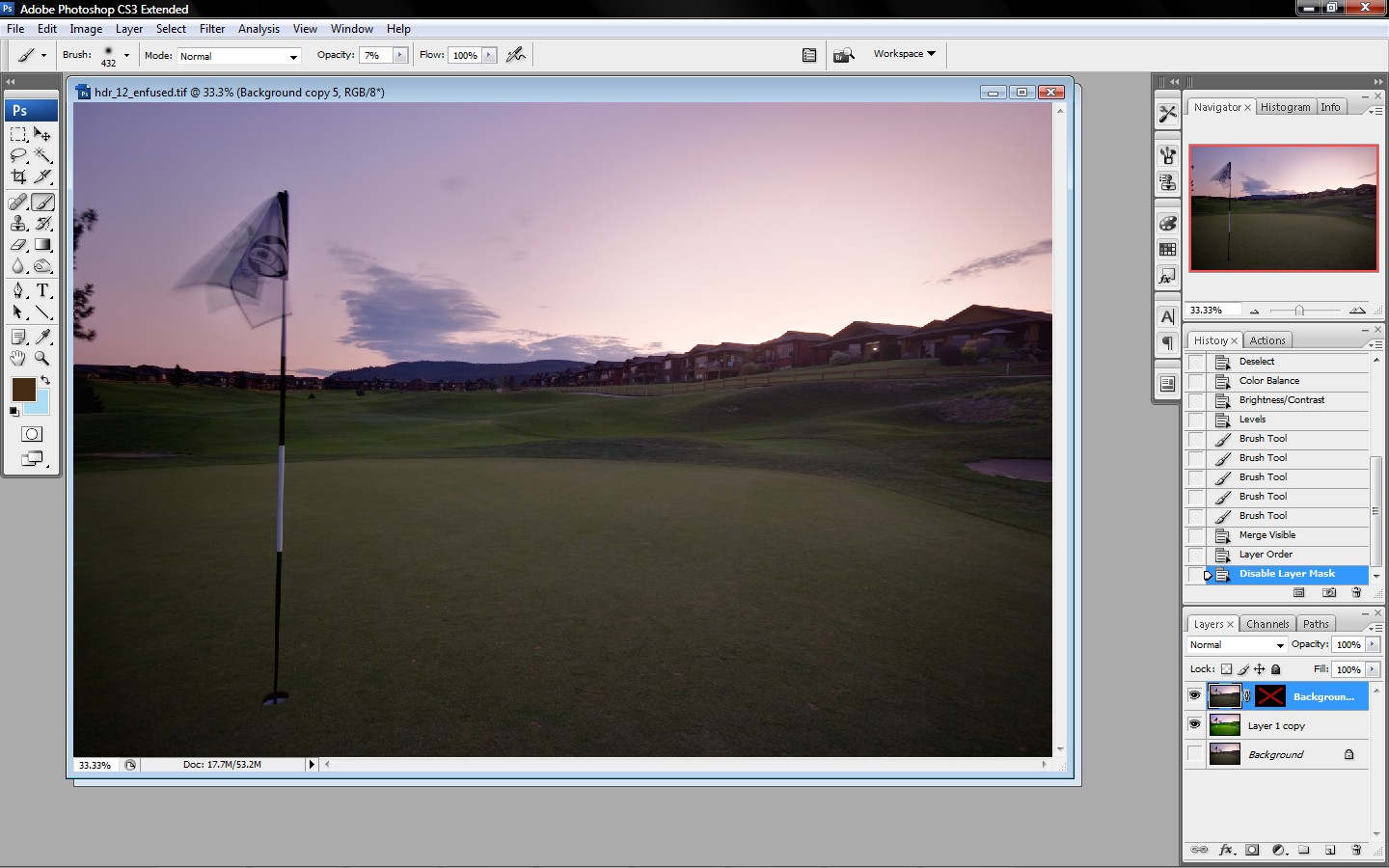The width and height of the screenshot is (1389, 868).
Task: Open the Analysis menu
Action: pyautogui.click(x=259, y=29)
